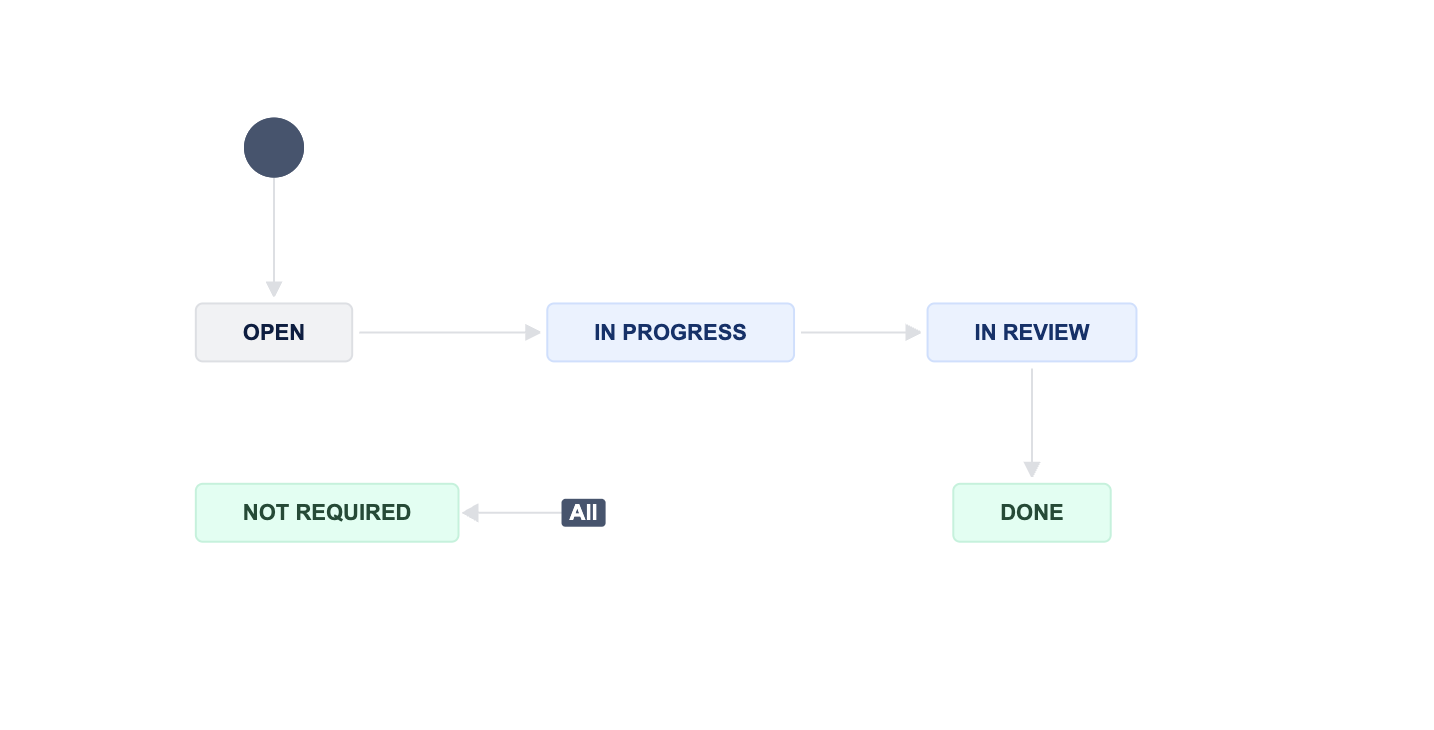This screenshot has width=1434, height=730.
Task: Click the arrowhead pointing into OPEN status
Action: coord(274,289)
